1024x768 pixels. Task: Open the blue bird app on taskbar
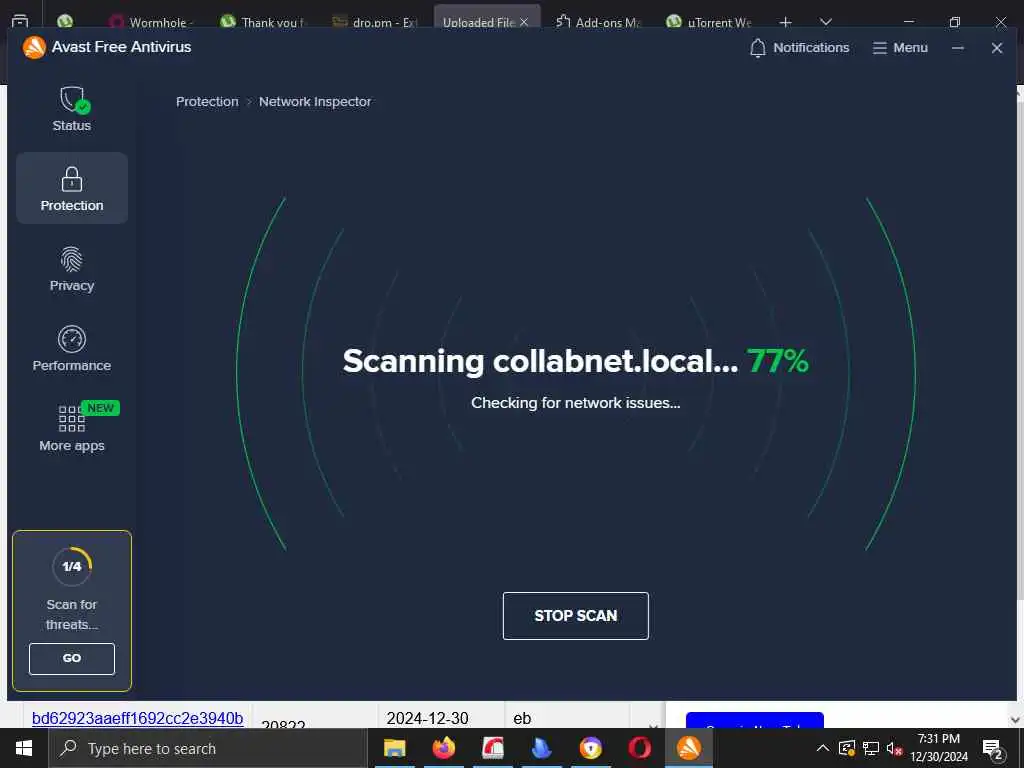click(x=541, y=748)
